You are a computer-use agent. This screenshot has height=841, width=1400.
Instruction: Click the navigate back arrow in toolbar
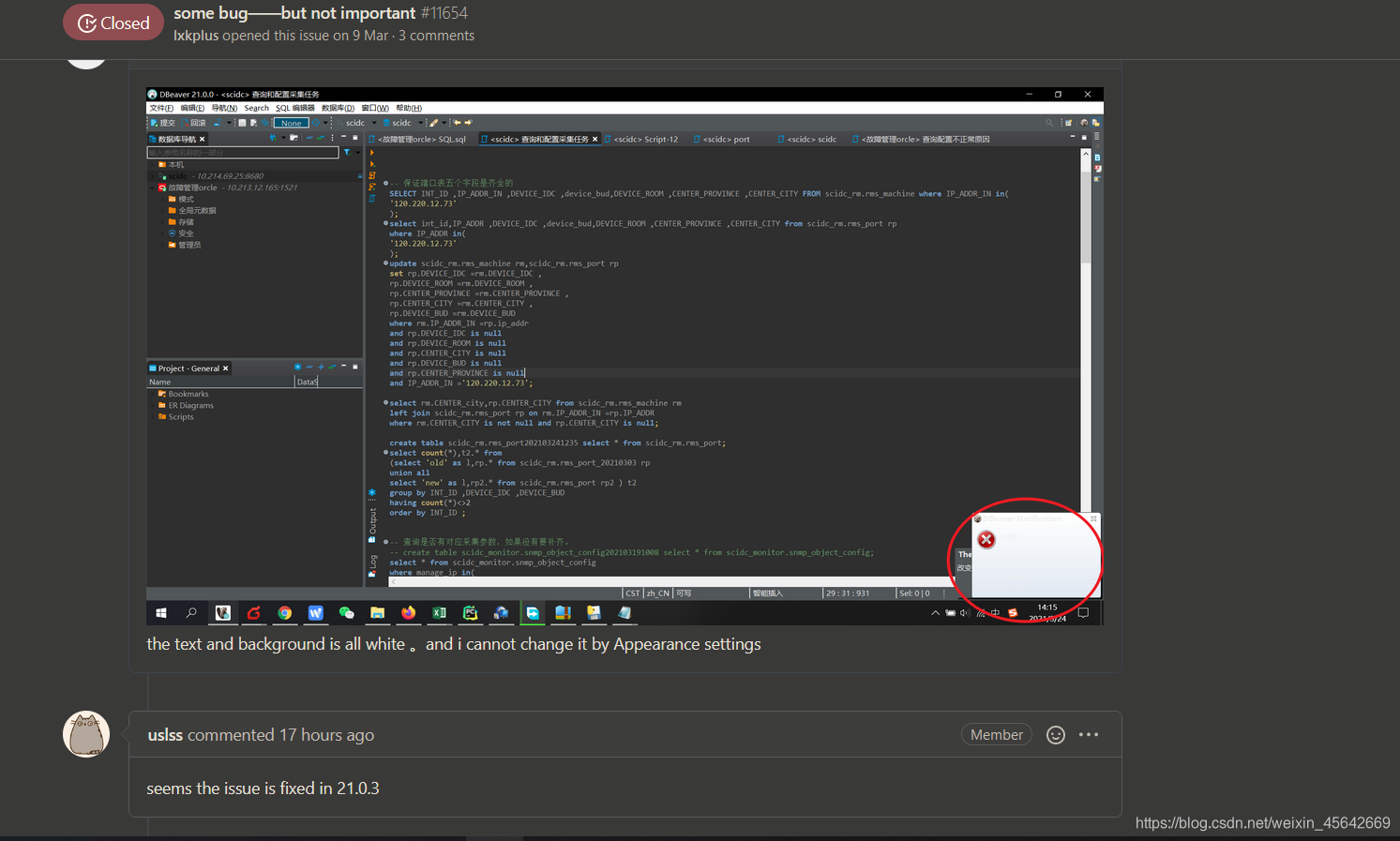(458, 123)
